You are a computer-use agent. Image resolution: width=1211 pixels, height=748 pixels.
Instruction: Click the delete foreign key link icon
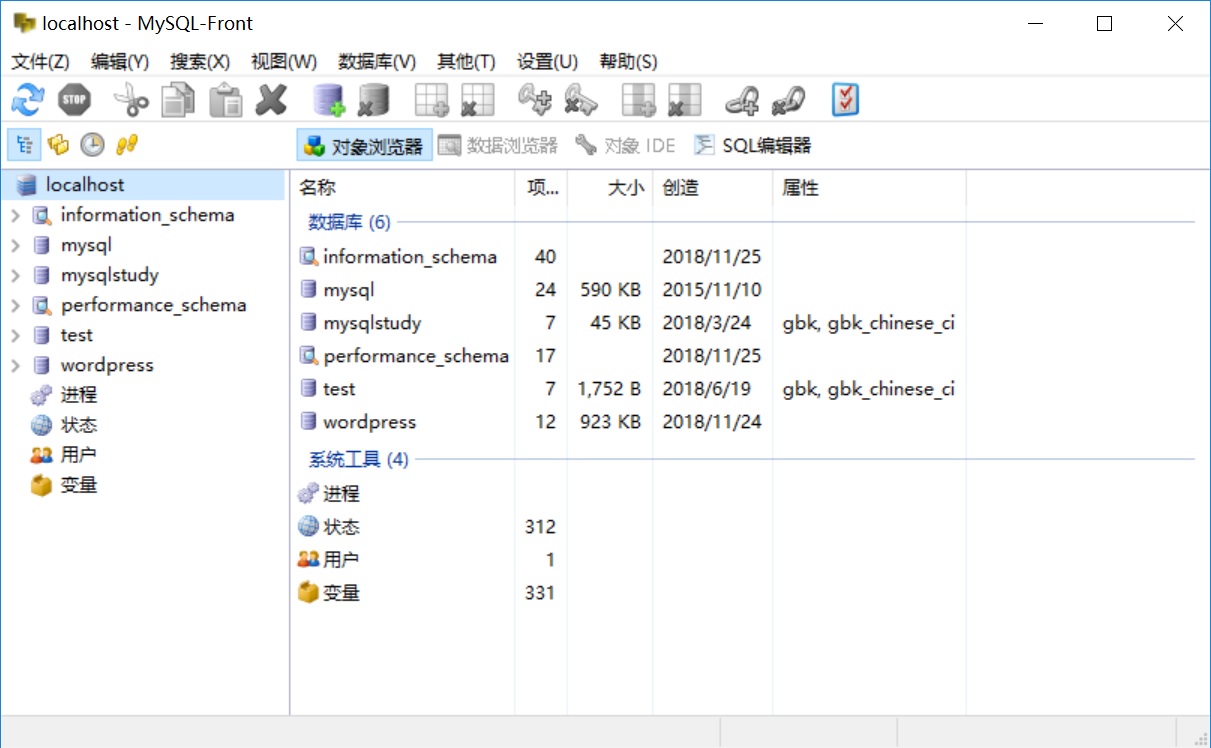point(788,100)
